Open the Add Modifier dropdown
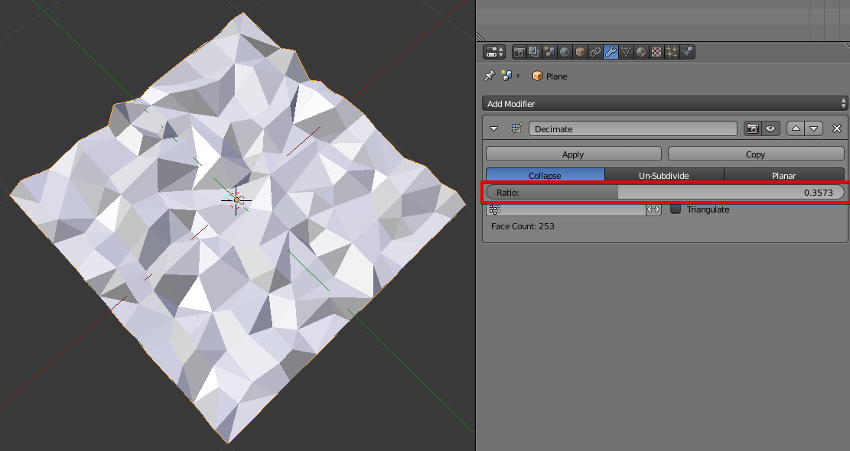Viewport: 850px width, 451px height. 665,104
